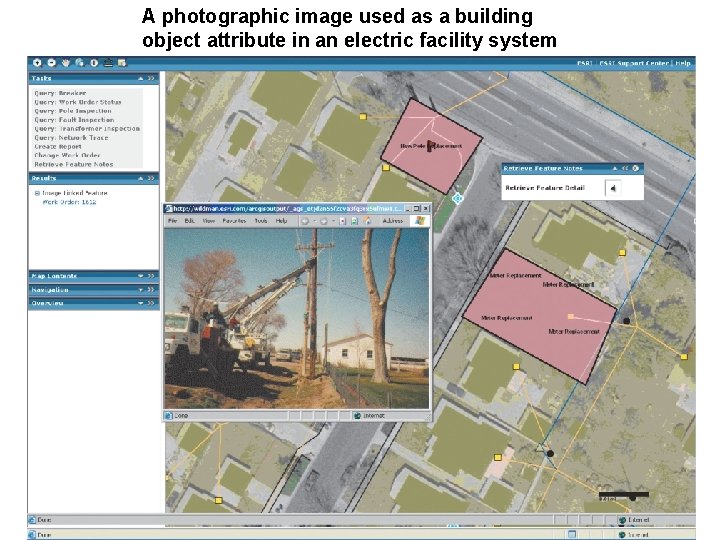Open the Retrieve Feature Notes task
The width and height of the screenshot is (720, 540).
point(73,164)
